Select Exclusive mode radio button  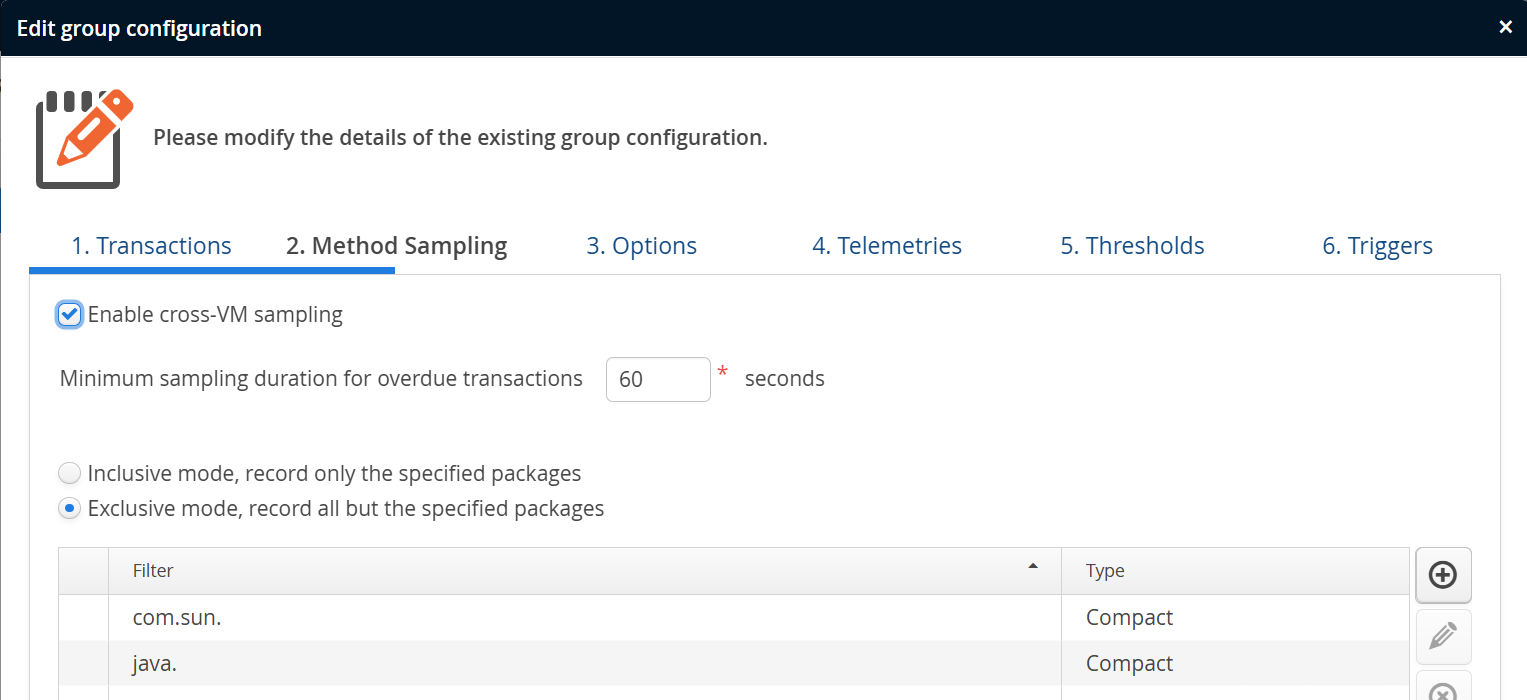(x=70, y=509)
